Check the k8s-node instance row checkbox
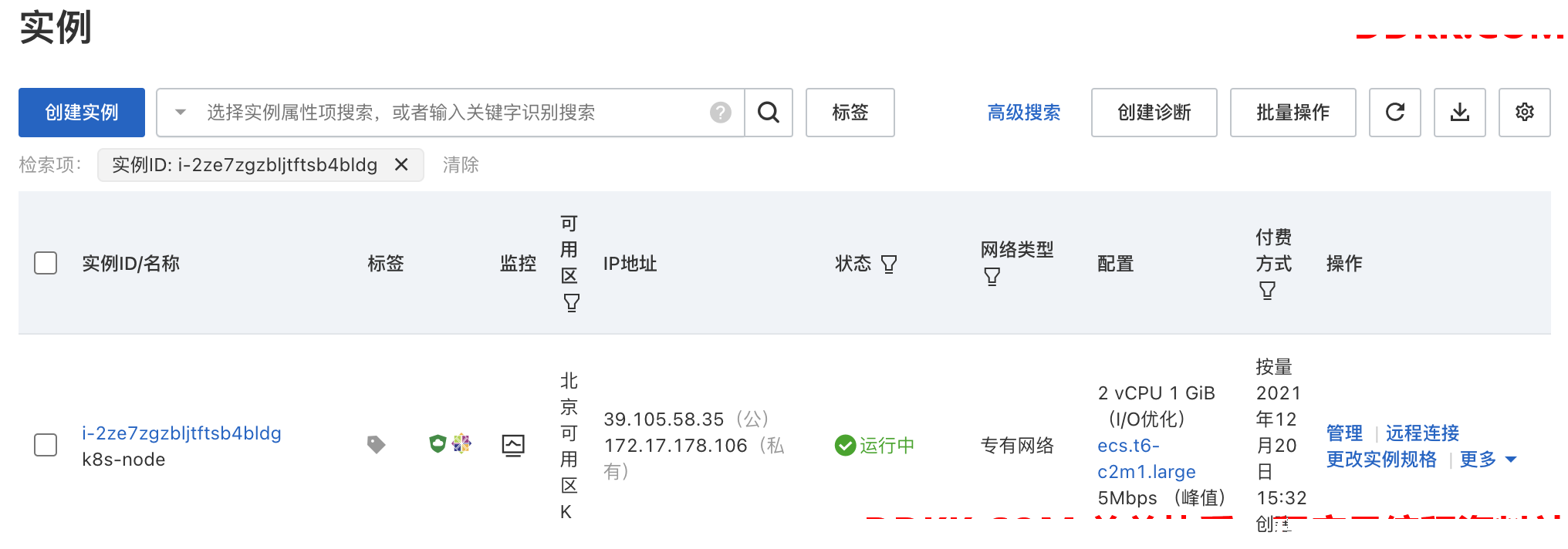The image size is (1568, 549). (x=46, y=445)
